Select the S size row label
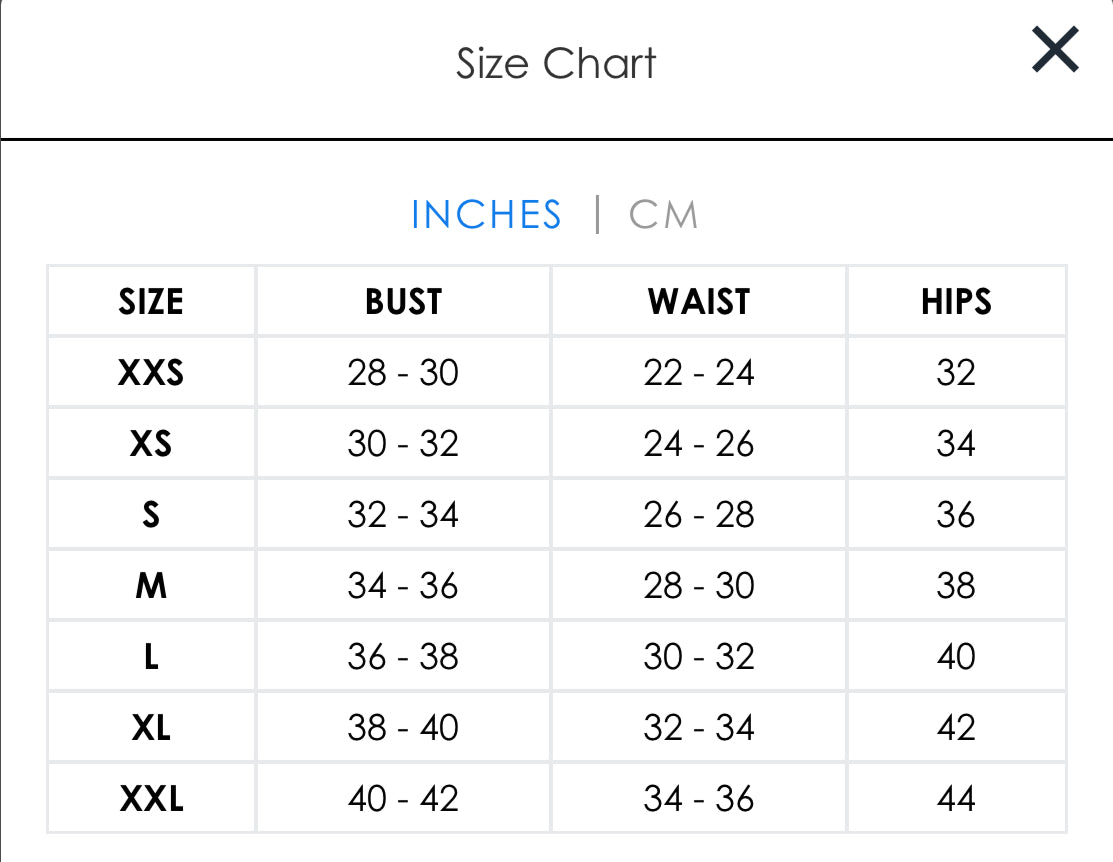Viewport: 1113px width, 862px height. pos(151,515)
